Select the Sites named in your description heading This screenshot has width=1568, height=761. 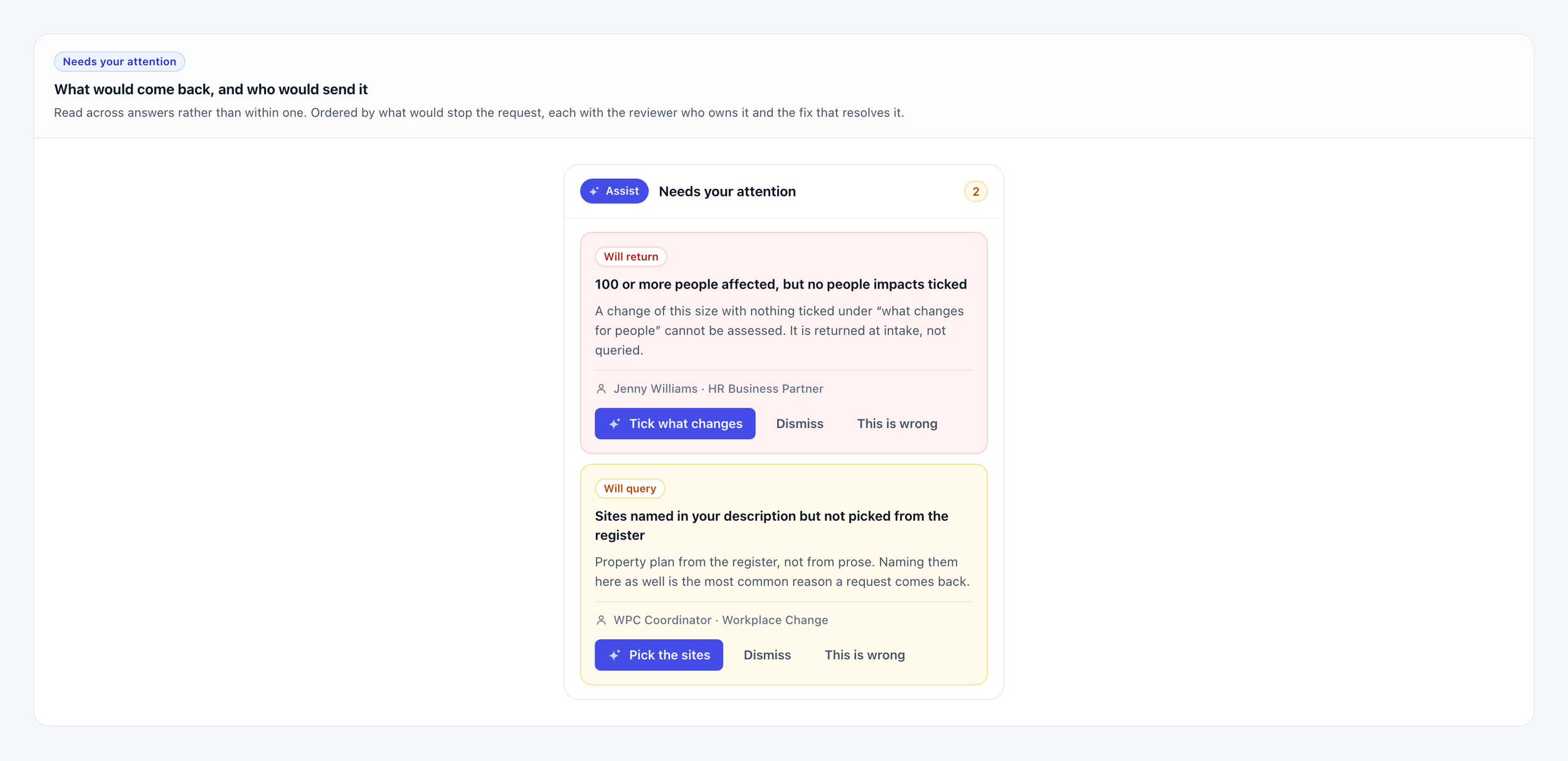[x=771, y=526]
